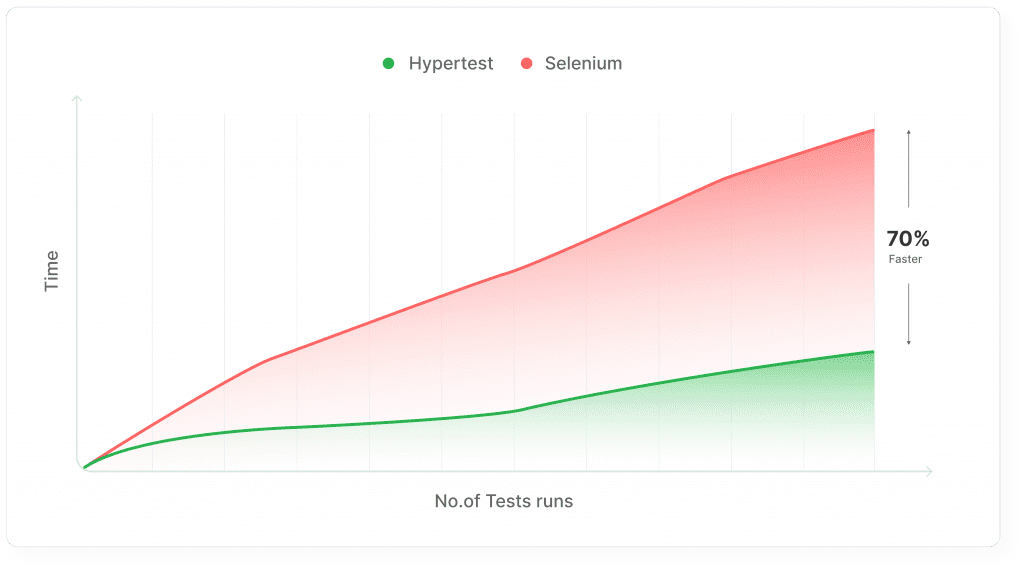Click the midpoint bend of the Hypertest line
Image resolution: width=1024 pixels, height=570 pixels.
pos(516,411)
